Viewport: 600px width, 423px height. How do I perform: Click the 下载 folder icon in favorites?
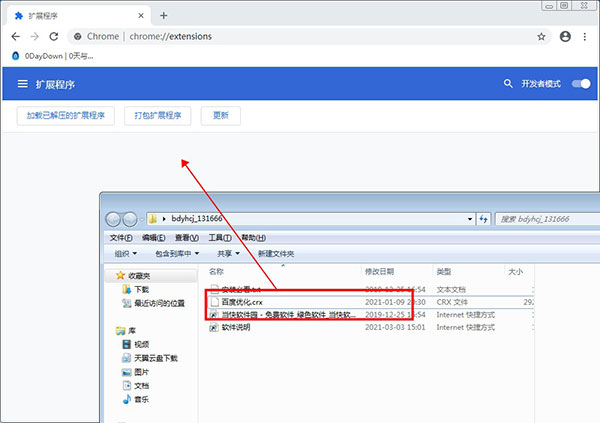click(x=126, y=289)
